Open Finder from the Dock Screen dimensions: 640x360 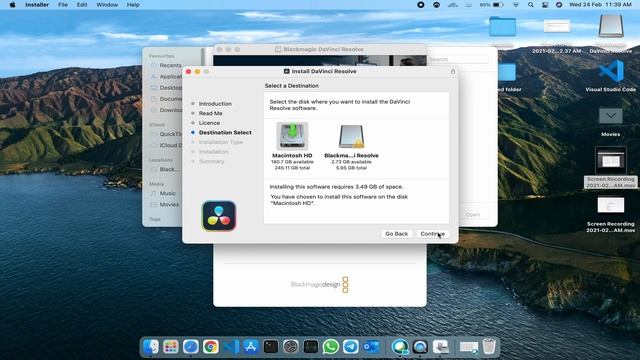click(x=151, y=347)
